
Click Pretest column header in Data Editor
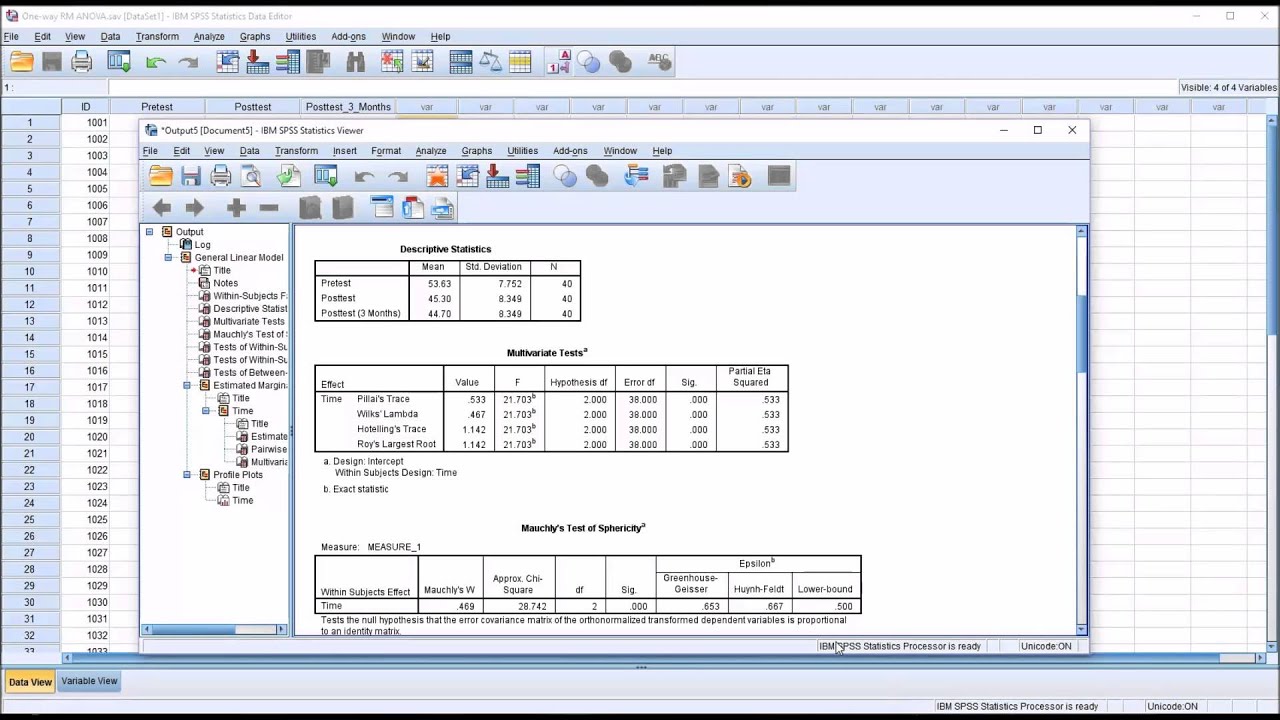(x=157, y=107)
